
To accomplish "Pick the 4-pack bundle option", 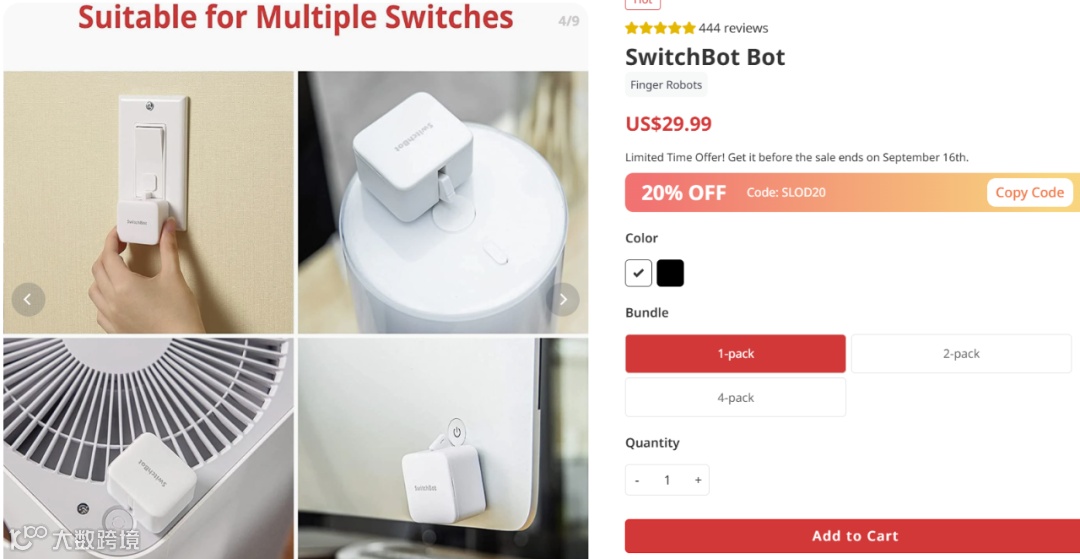I will coord(736,397).
